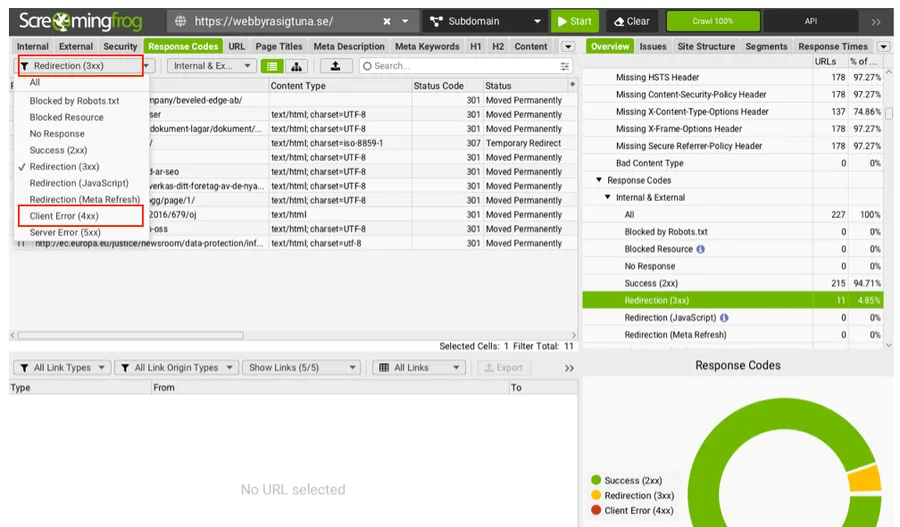
Task: Open the All Link Types filter dropdown
Action: pos(62,367)
